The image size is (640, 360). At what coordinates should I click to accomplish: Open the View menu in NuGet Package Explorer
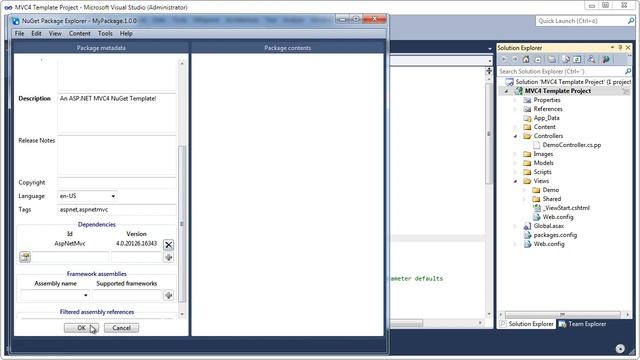tap(55, 33)
